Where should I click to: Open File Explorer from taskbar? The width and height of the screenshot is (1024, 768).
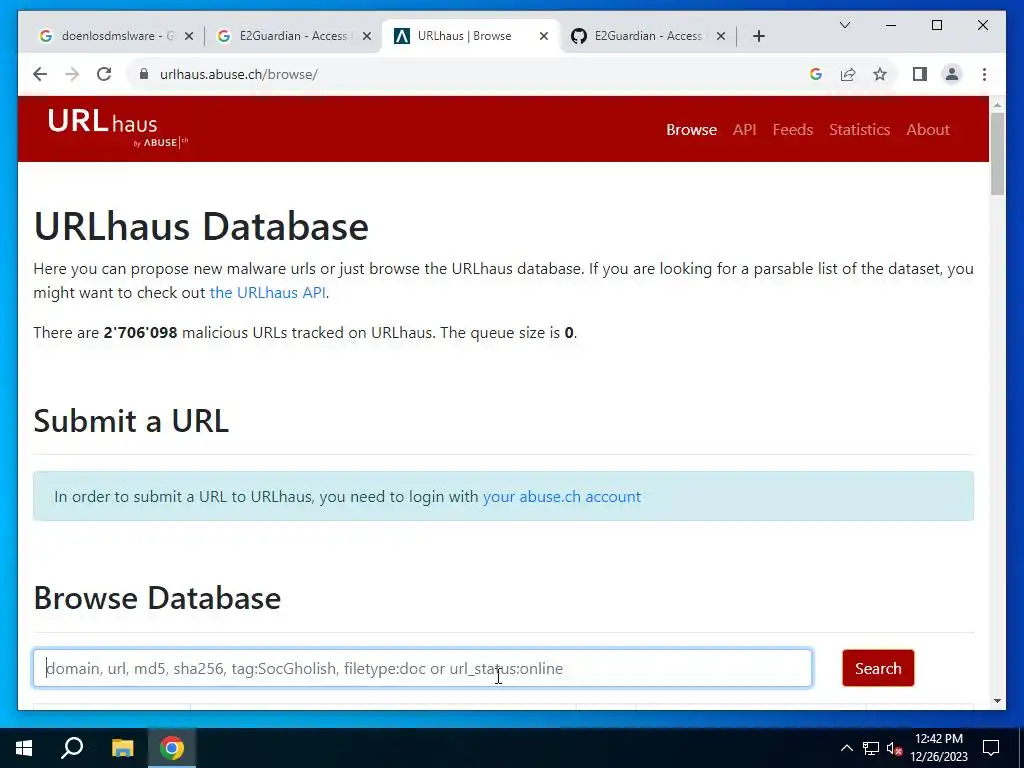pos(122,748)
